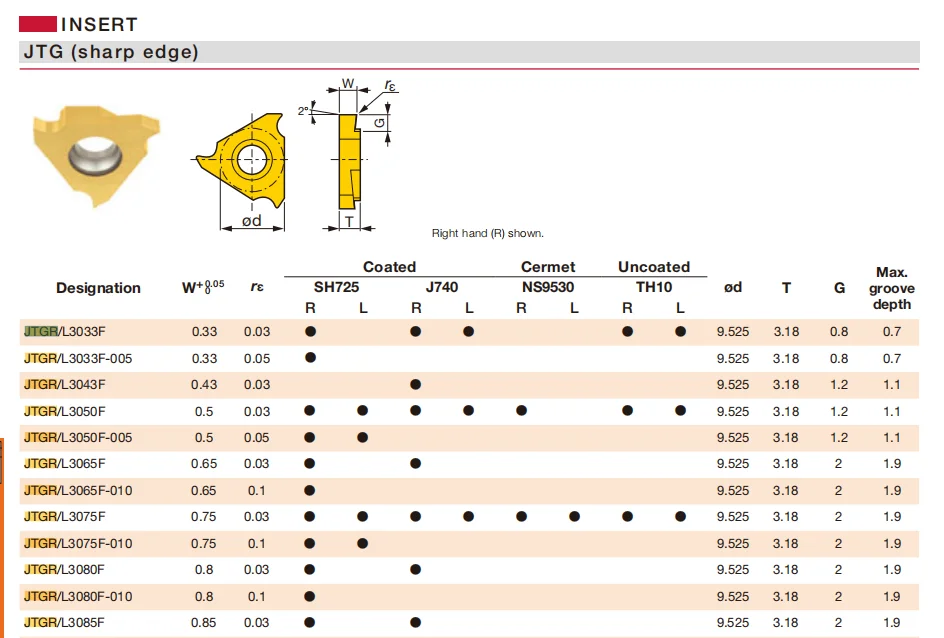The width and height of the screenshot is (944, 638).
Task: Click rε value 0.1 in JTGR/L3080F-010 row
Action: pos(256,596)
